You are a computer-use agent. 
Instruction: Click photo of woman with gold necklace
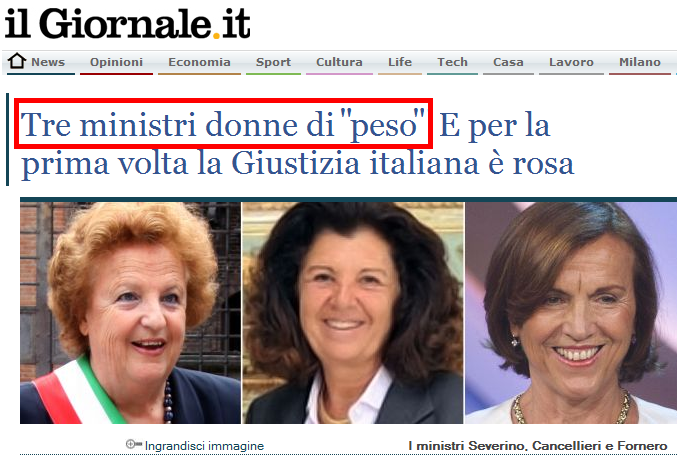point(571,313)
